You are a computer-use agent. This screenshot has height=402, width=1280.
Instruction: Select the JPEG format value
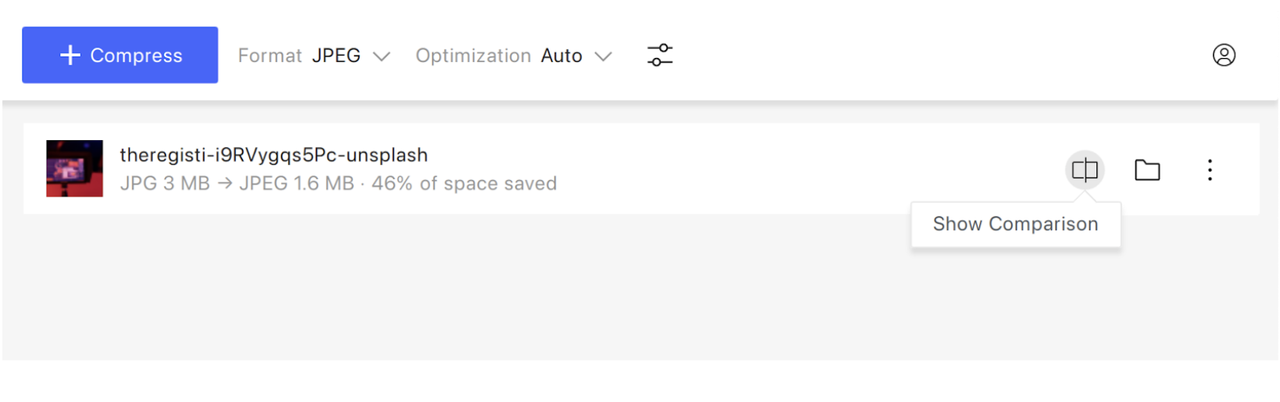click(x=336, y=56)
